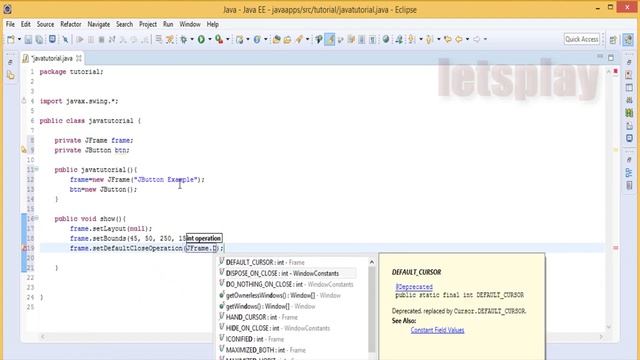Follow the @Deprecated link in Javadoc popup
The height and width of the screenshot is (360, 640).
pos(414,287)
